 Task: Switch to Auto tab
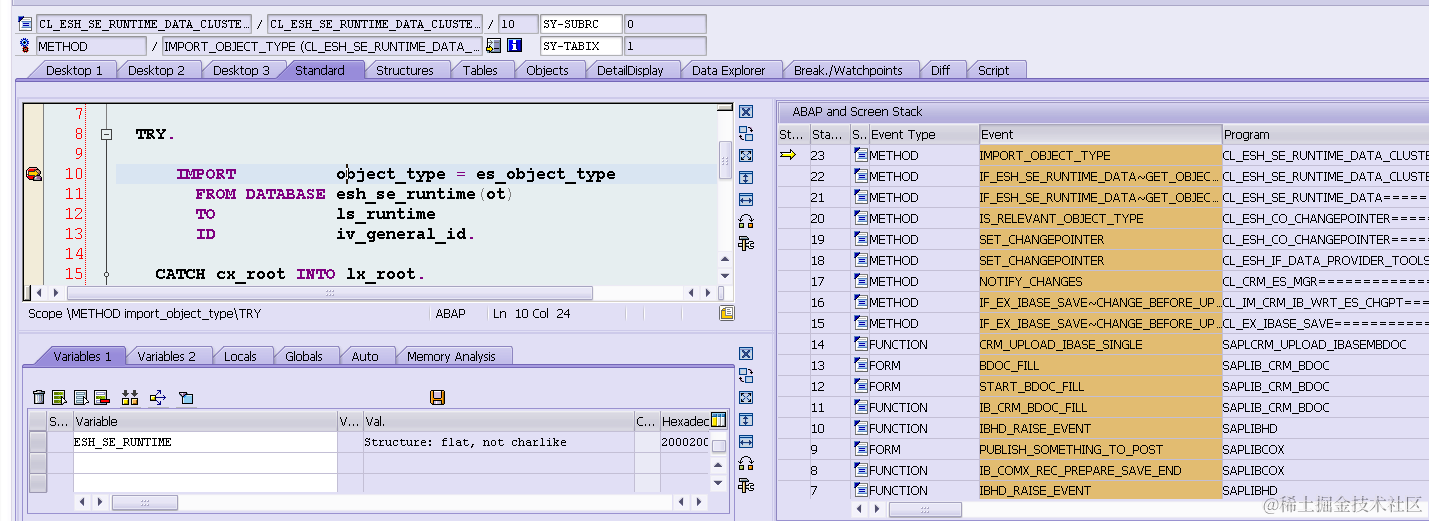pyautogui.click(x=365, y=356)
